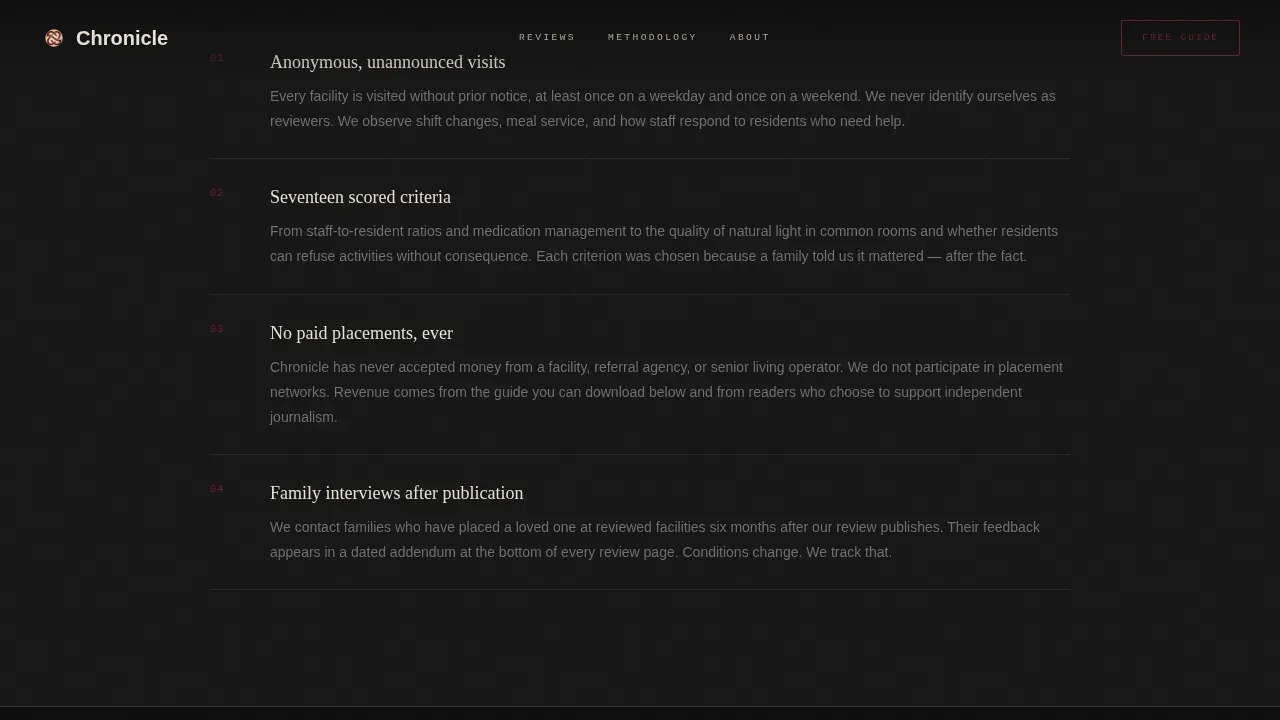Click the paragraph about unannounced facility visits
This screenshot has width=1280, height=720.
point(663,109)
